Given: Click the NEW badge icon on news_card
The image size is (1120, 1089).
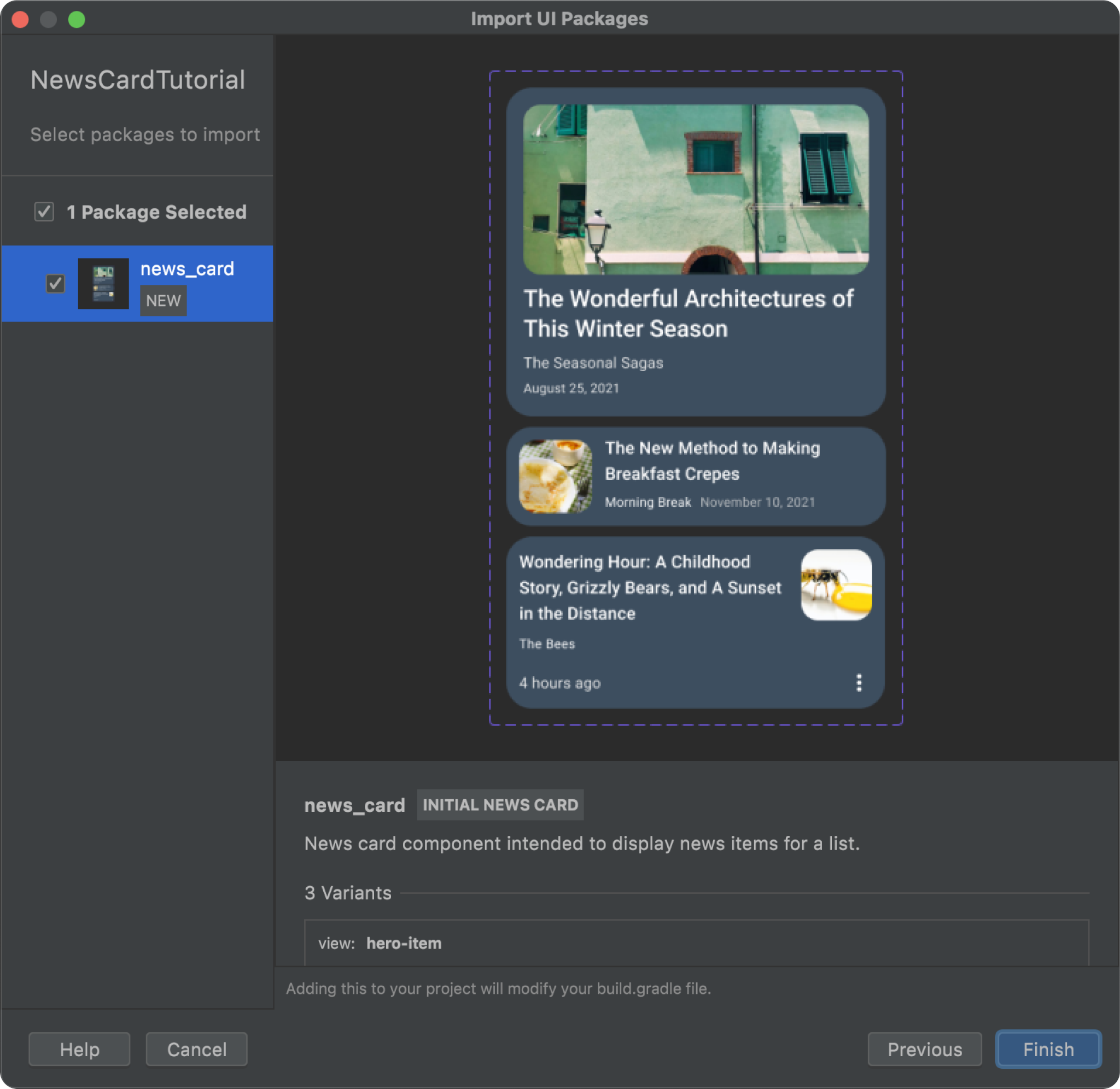Looking at the screenshot, I should (x=162, y=300).
